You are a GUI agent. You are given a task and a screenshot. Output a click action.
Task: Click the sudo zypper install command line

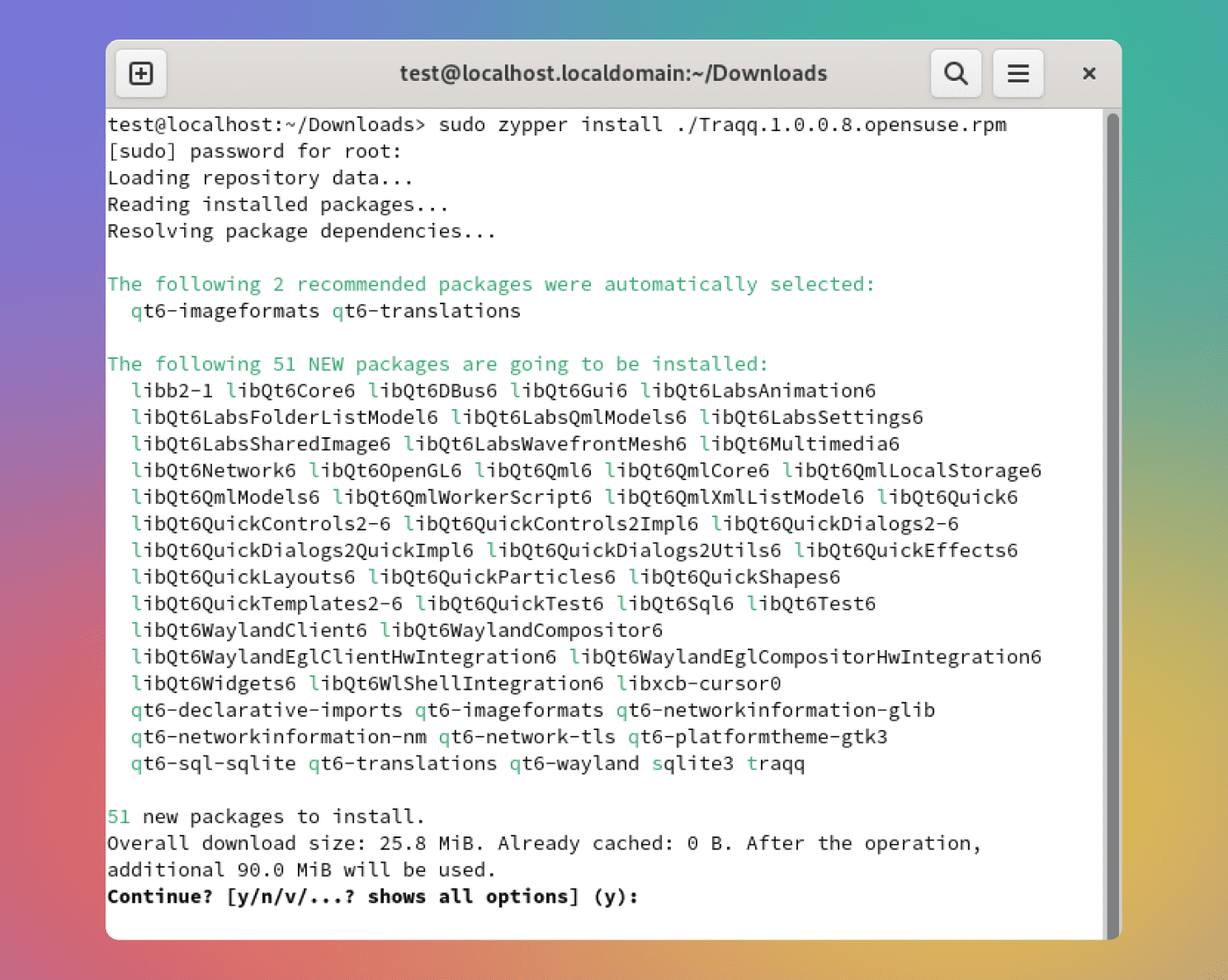coord(557,125)
